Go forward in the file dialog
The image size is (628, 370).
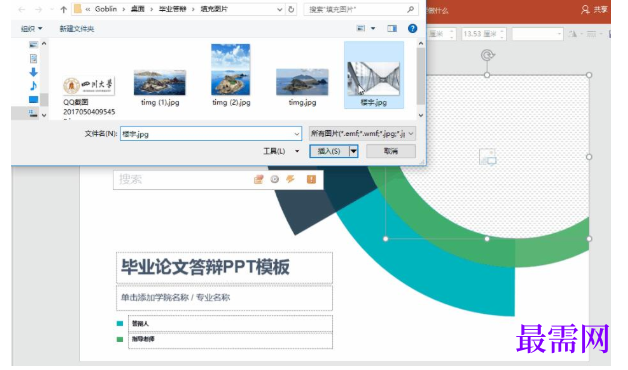tap(38, 9)
